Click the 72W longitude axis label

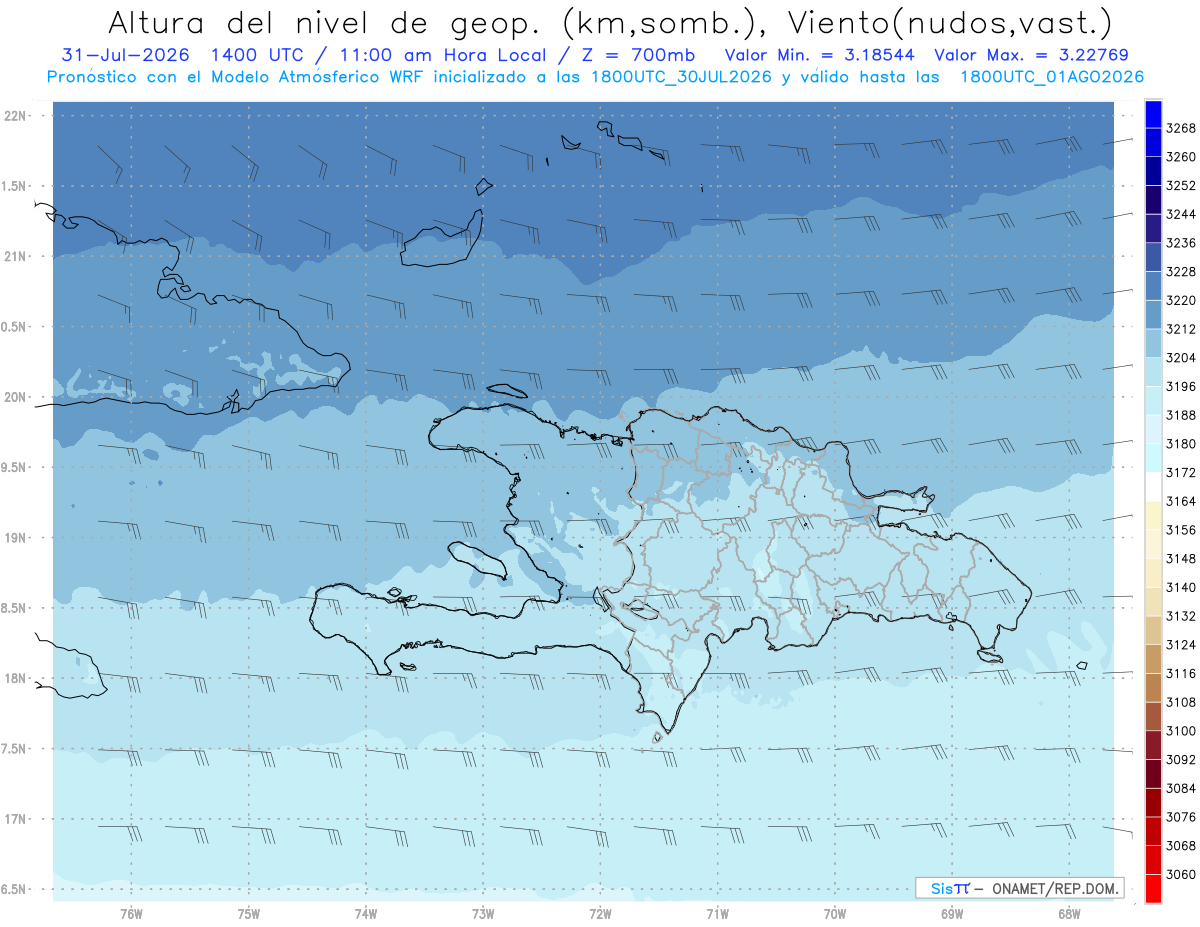600,914
